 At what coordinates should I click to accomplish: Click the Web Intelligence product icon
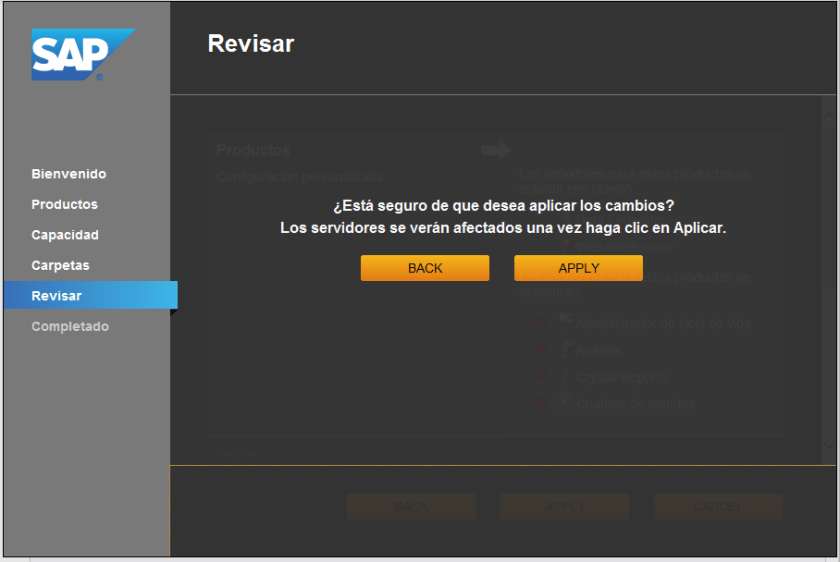(565, 243)
